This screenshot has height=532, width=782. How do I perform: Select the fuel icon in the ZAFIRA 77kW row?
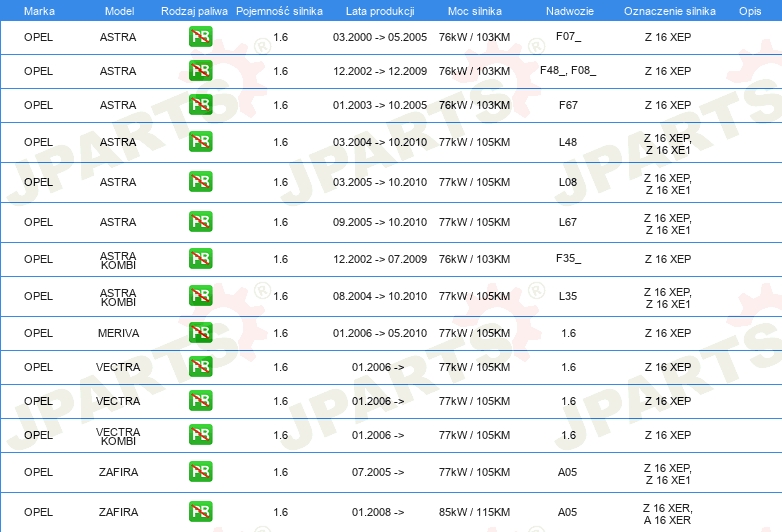click(x=200, y=472)
